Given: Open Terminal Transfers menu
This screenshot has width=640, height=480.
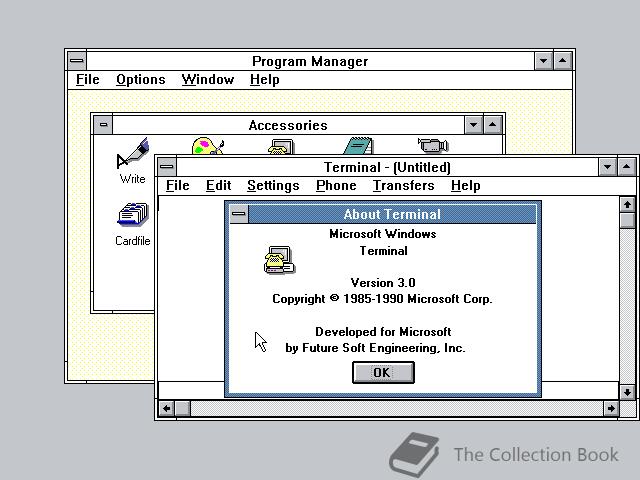Looking at the screenshot, I should click(403, 186).
